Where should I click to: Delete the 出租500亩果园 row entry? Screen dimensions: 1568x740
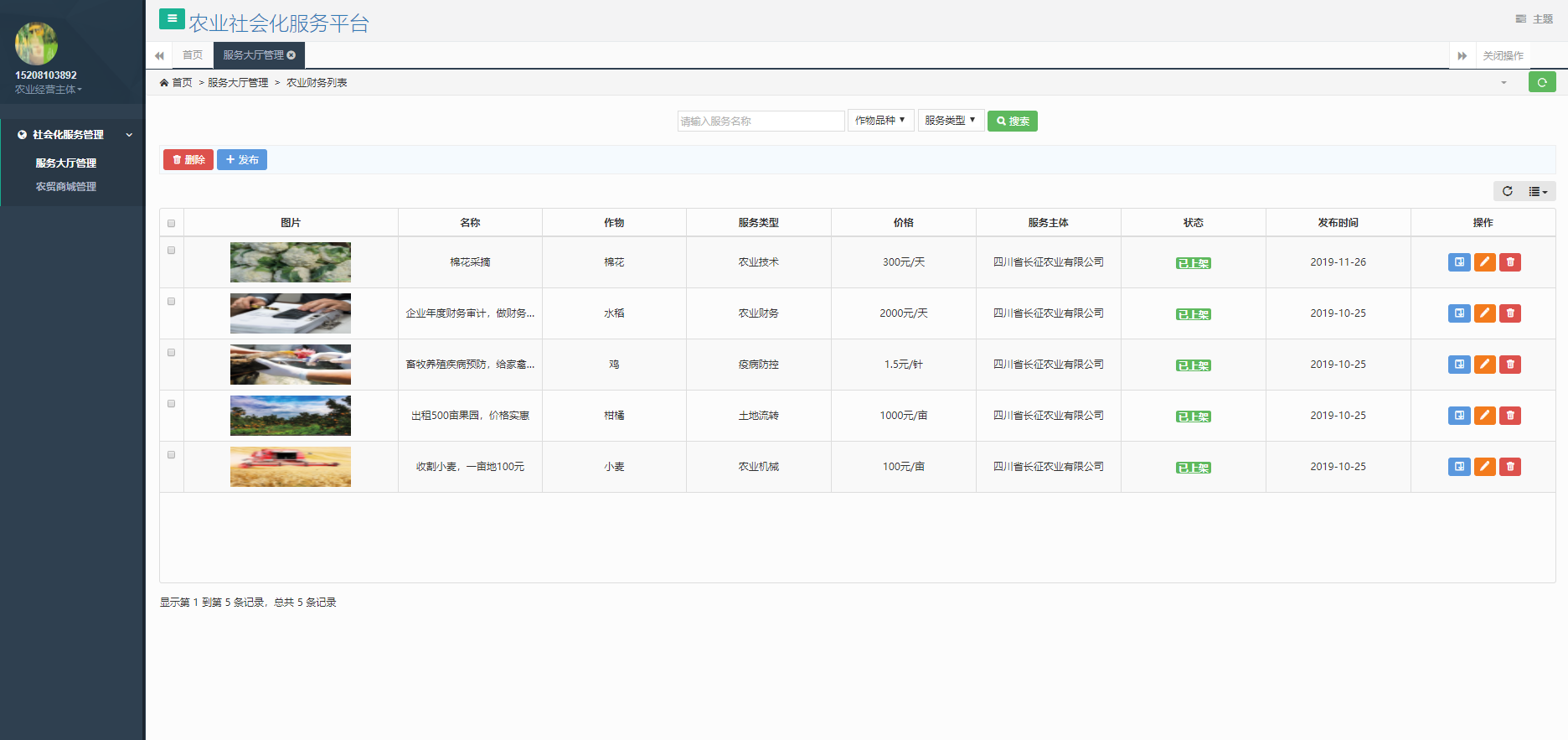[1509, 416]
